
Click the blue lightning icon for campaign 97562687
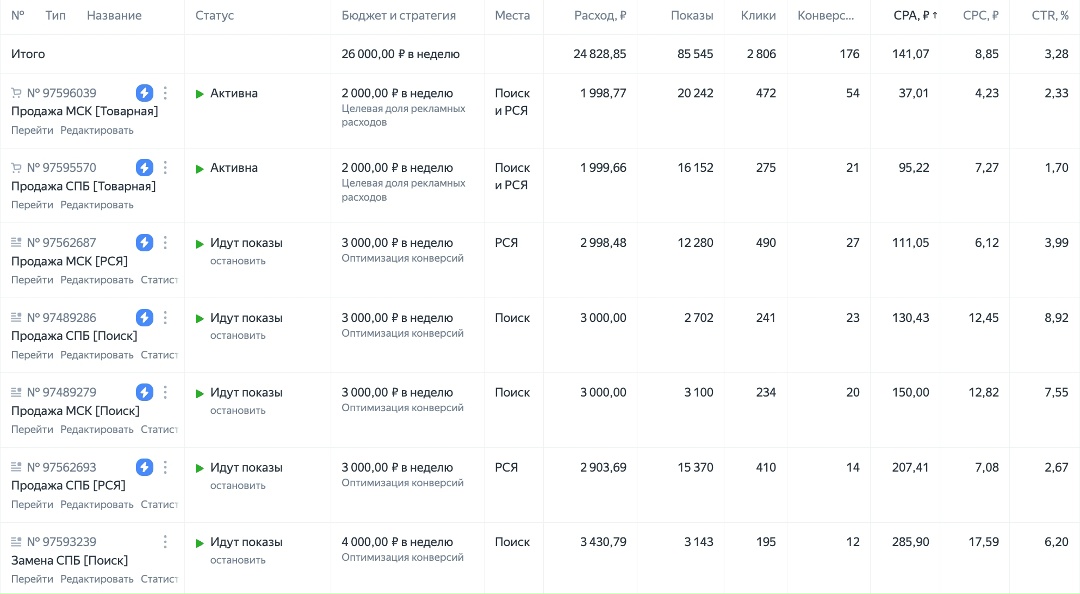pos(144,243)
